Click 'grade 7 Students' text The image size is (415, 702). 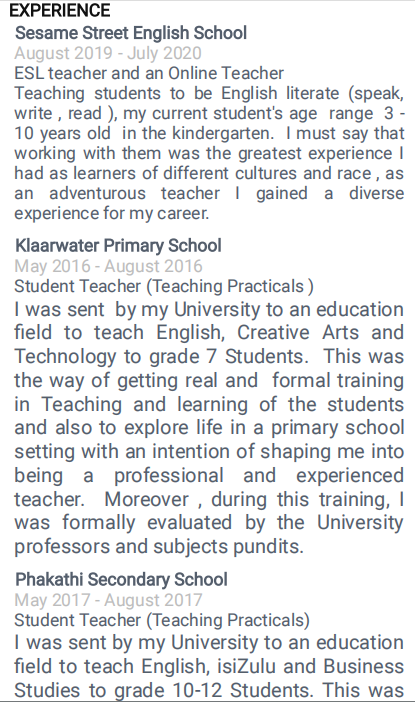[228, 357]
